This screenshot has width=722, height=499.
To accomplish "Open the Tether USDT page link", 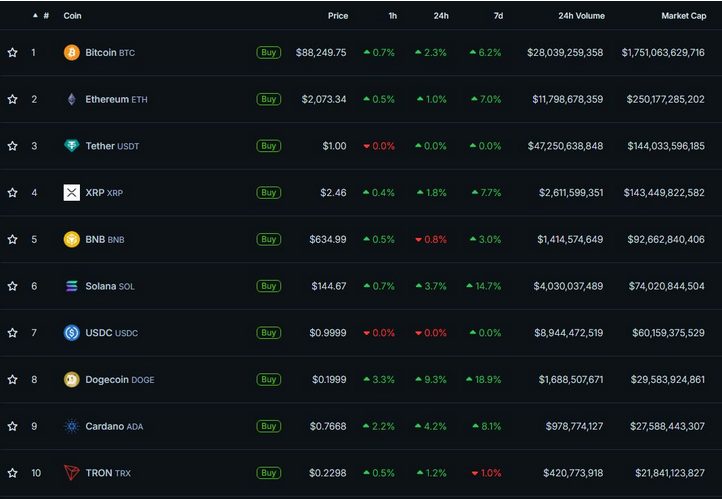I will tap(112, 146).
